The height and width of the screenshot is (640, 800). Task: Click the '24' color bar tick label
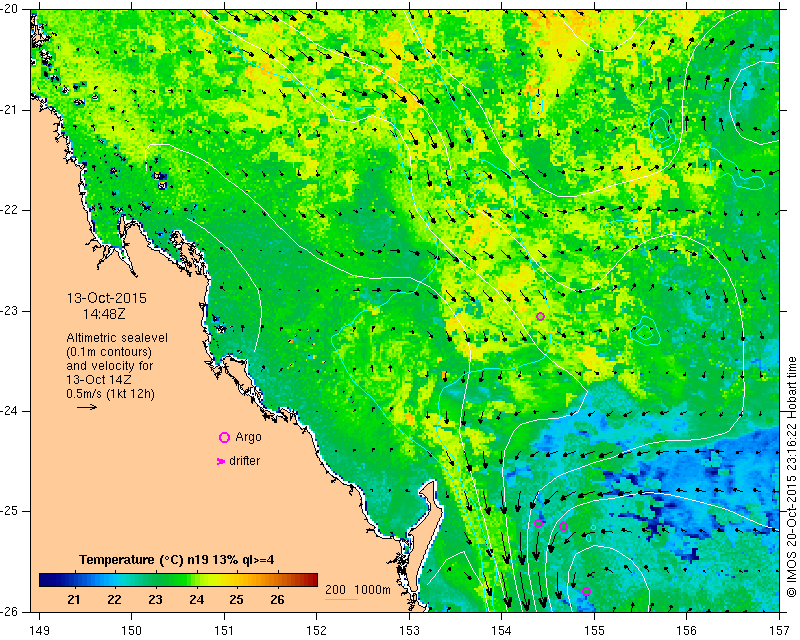pyautogui.click(x=196, y=600)
